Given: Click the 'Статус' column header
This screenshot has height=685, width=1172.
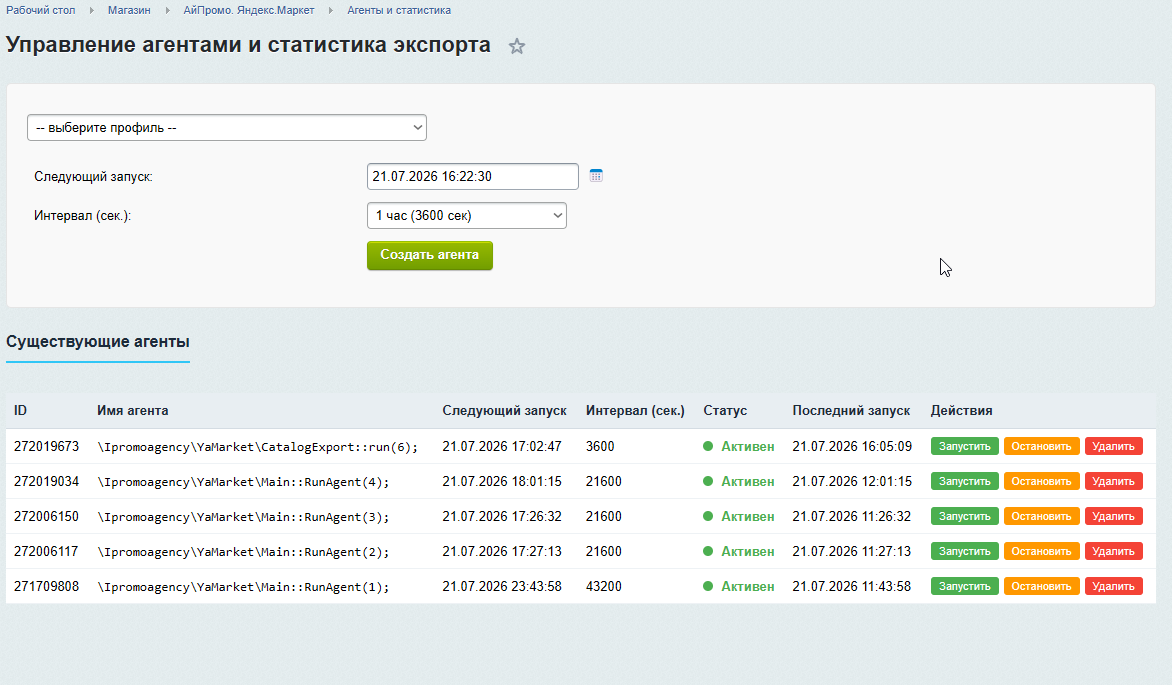Looking at the screenshot, I should tap(725, 411).
